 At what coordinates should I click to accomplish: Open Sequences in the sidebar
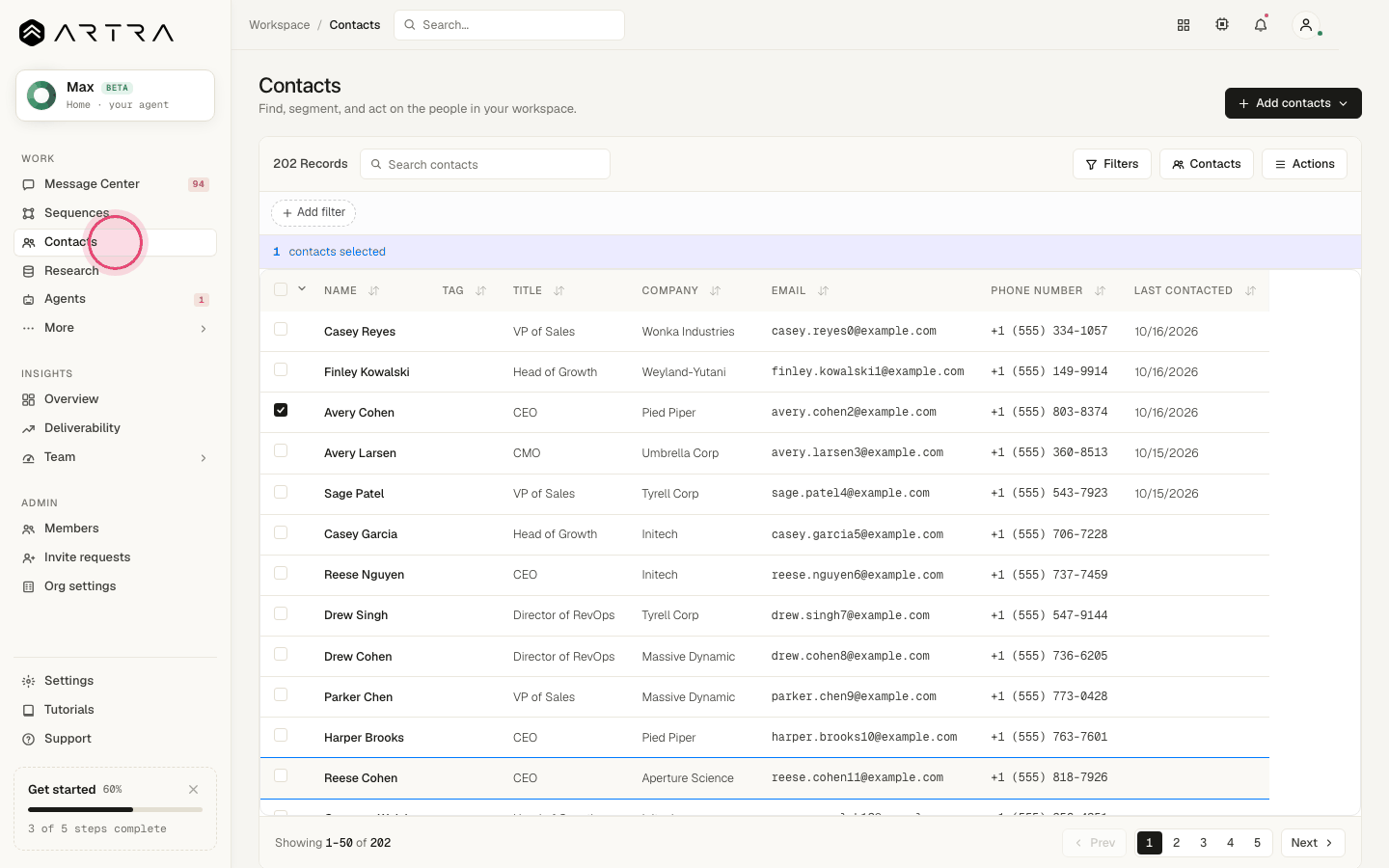pyautogui.click(x=115, y=213)
